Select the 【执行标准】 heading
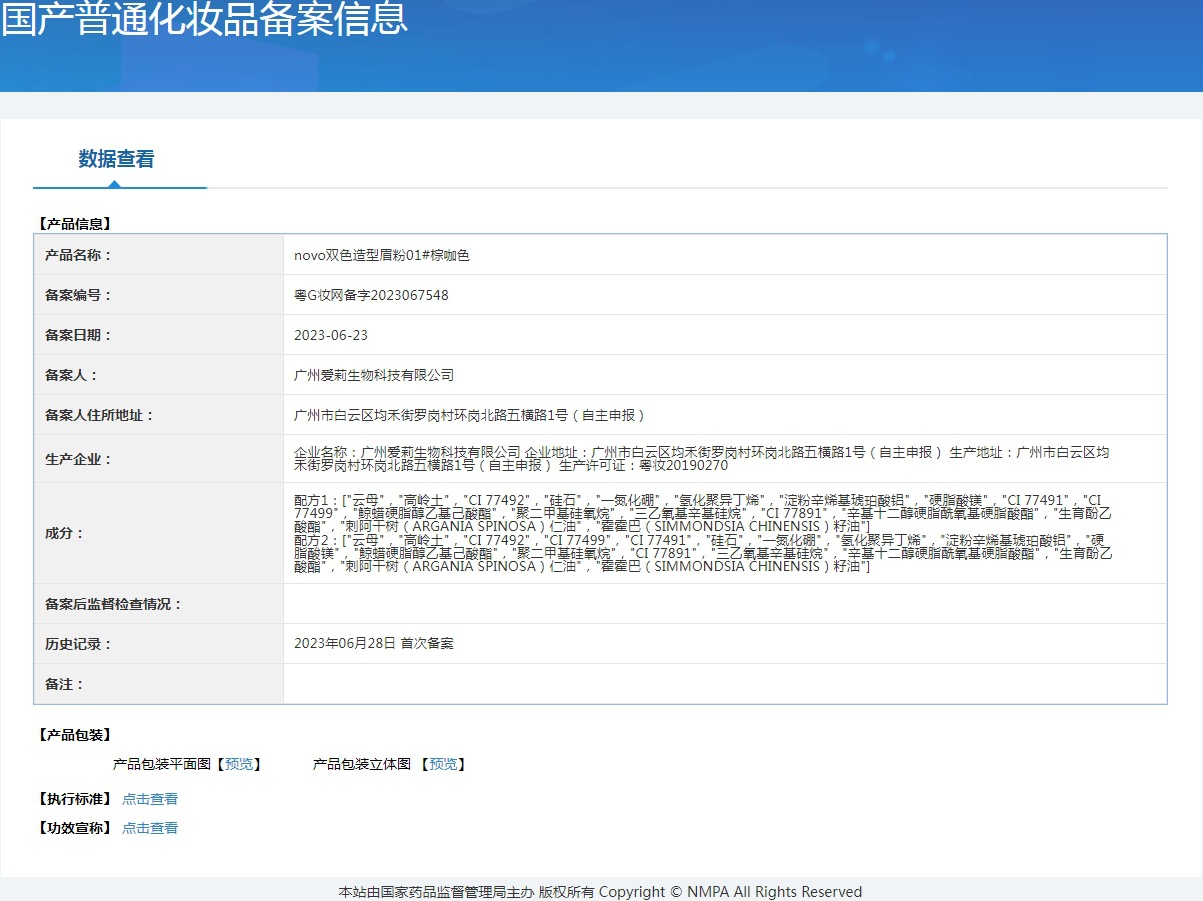Image resolution: width=1203 pixels, height=901 pixels. (x=75, y=799)
